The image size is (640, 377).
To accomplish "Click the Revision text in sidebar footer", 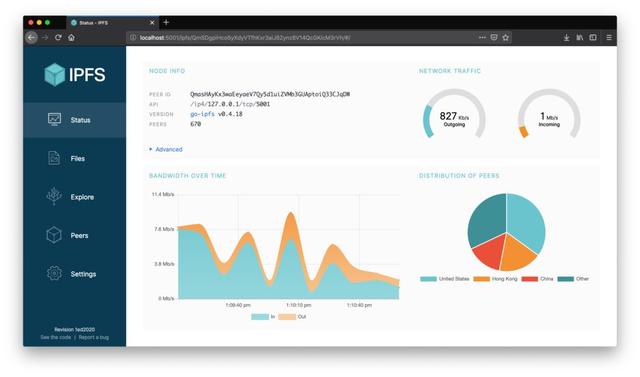I will pyautogui.click(x=75, y=329).
